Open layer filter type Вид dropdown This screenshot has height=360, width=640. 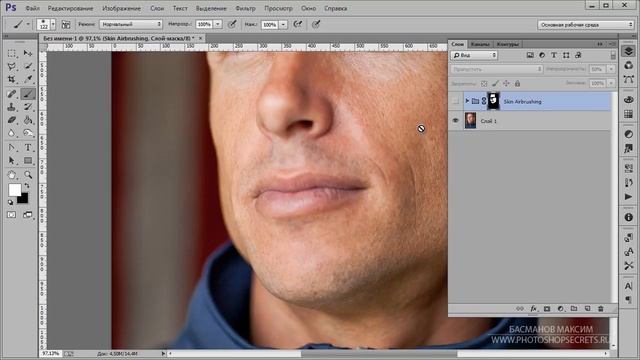(474, 55)
